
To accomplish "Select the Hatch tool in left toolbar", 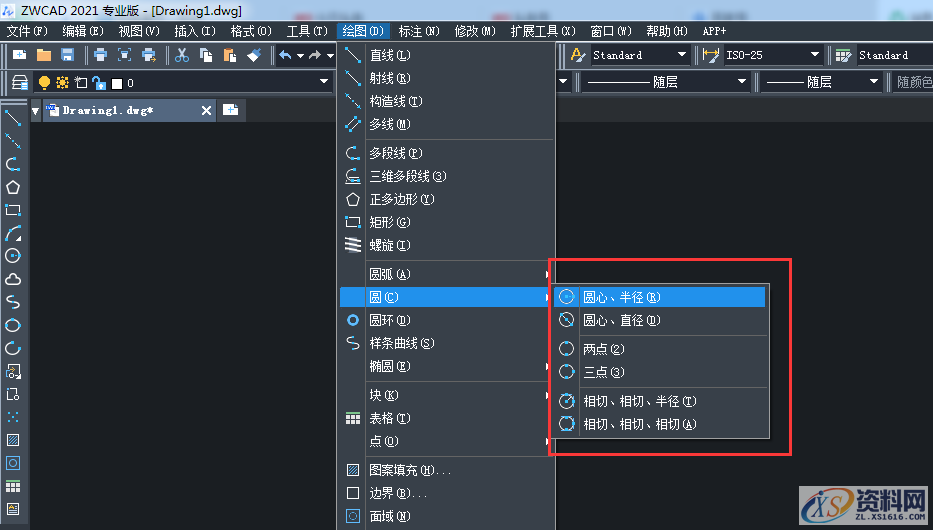I will tap(13, 440).
